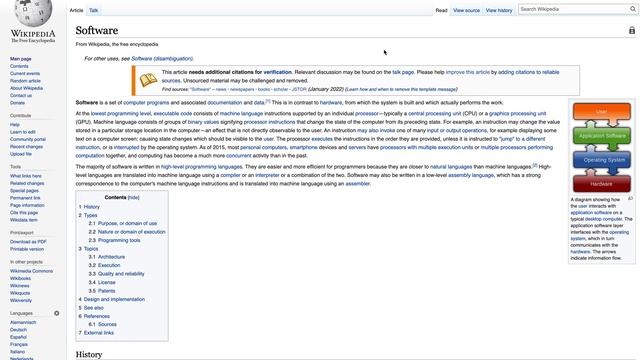Open Learn to edit link

(22, 132)
